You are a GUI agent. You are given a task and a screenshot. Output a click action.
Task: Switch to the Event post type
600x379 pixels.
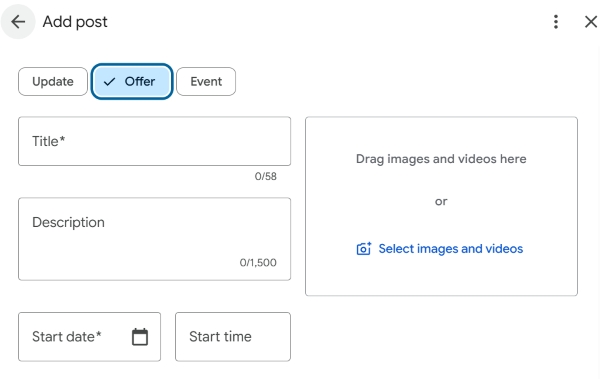tap(206, 82)
